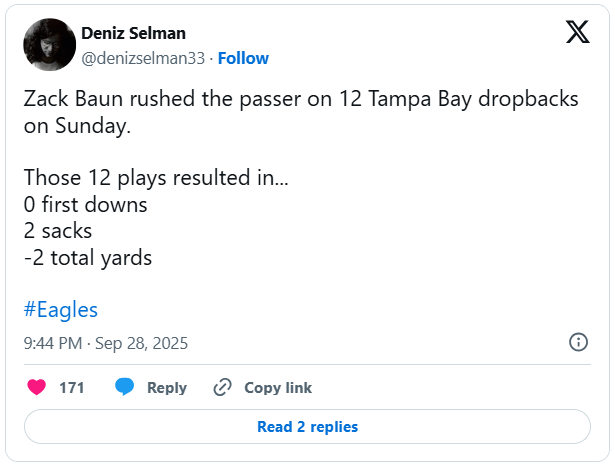Image resolution: width=615 pixels, height=465 pixels.
Task: Click the X logo icon
Action: 577,33
